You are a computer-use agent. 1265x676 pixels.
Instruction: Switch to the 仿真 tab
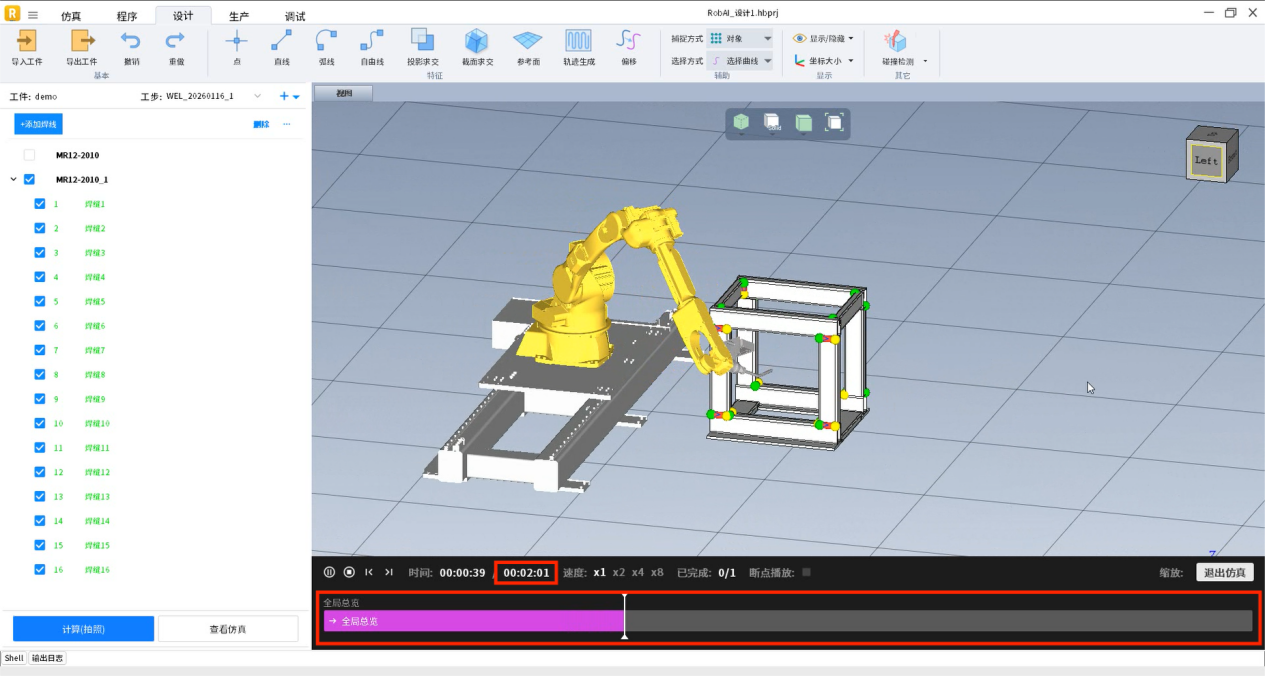[71, 16]
